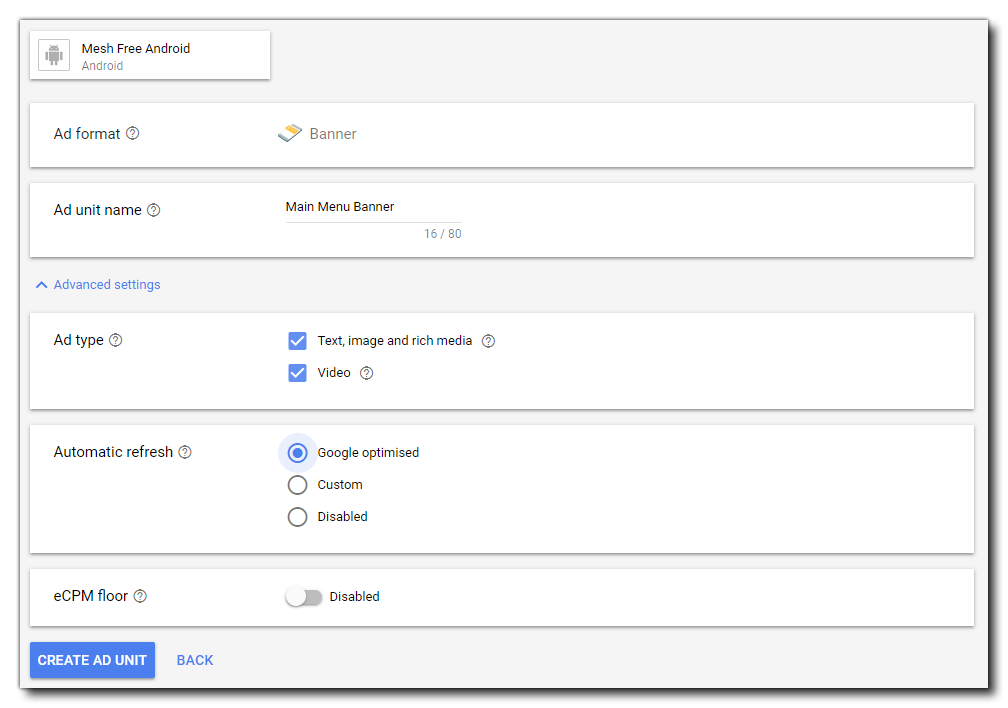Click the help icon next to Video
Viewport: 1008px width, 708px height.
[x=366, y=373]
